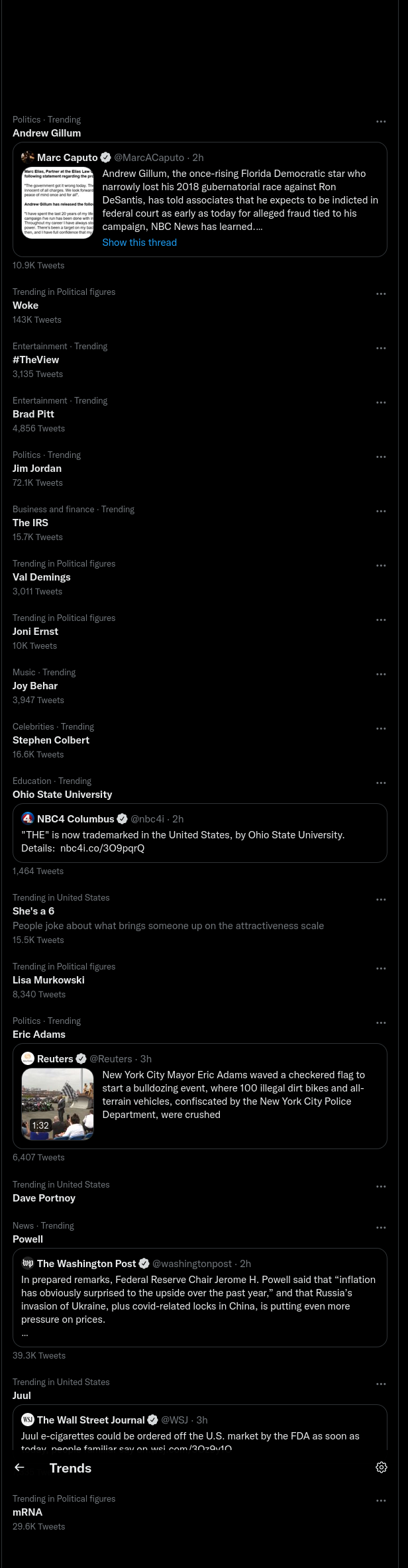408x1568 pixels.
Task: Play the Reuters Eric Adams video thumbnail
Action: click(58, 1105)
